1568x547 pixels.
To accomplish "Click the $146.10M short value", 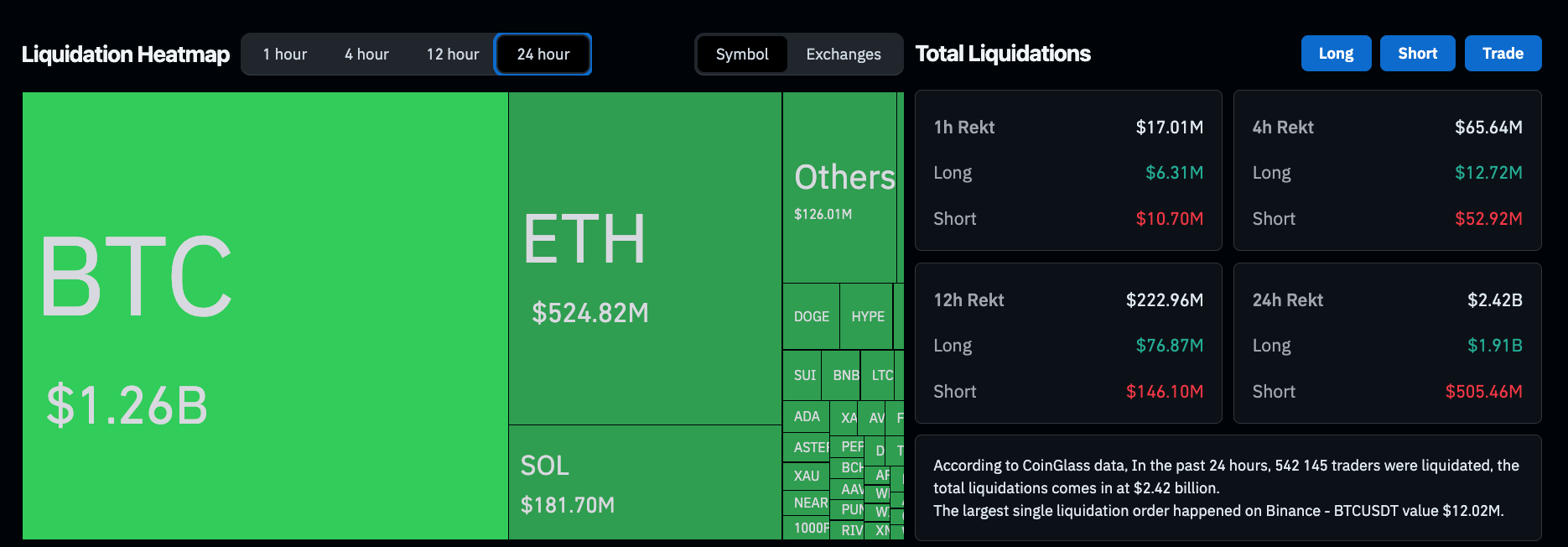I will coord(1164,392).
